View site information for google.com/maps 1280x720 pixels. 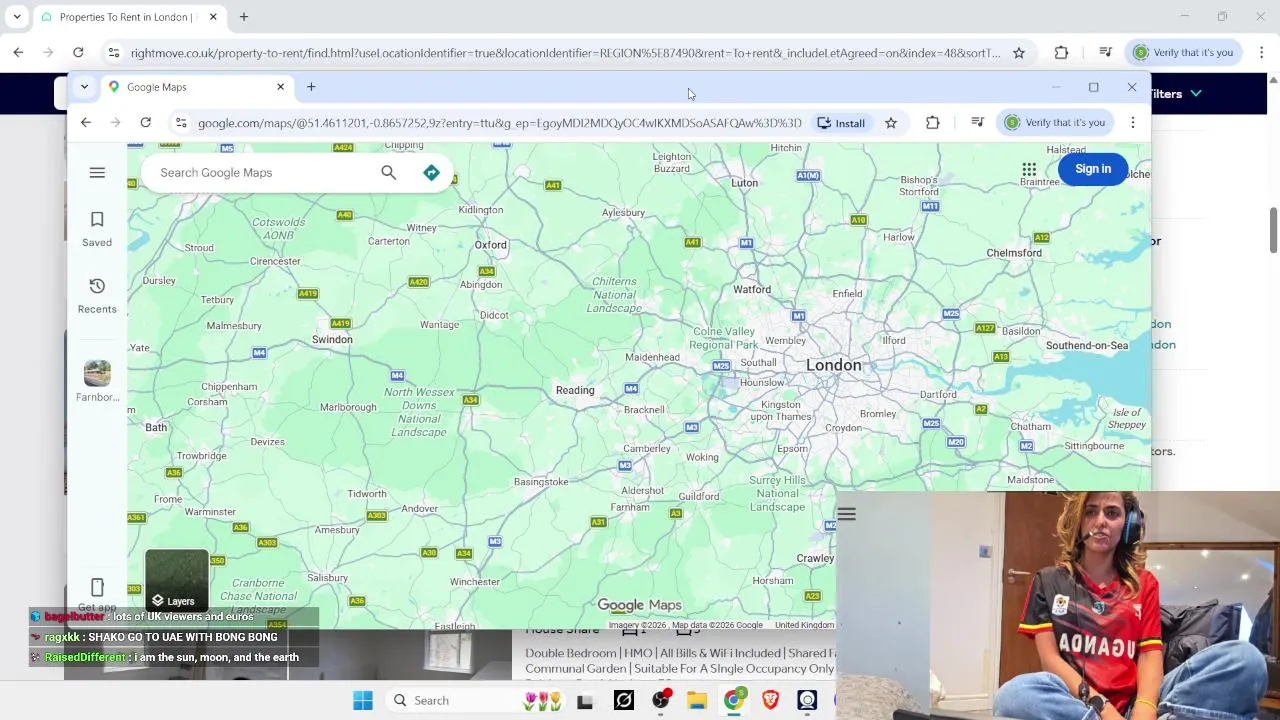(x=181, y=123)
